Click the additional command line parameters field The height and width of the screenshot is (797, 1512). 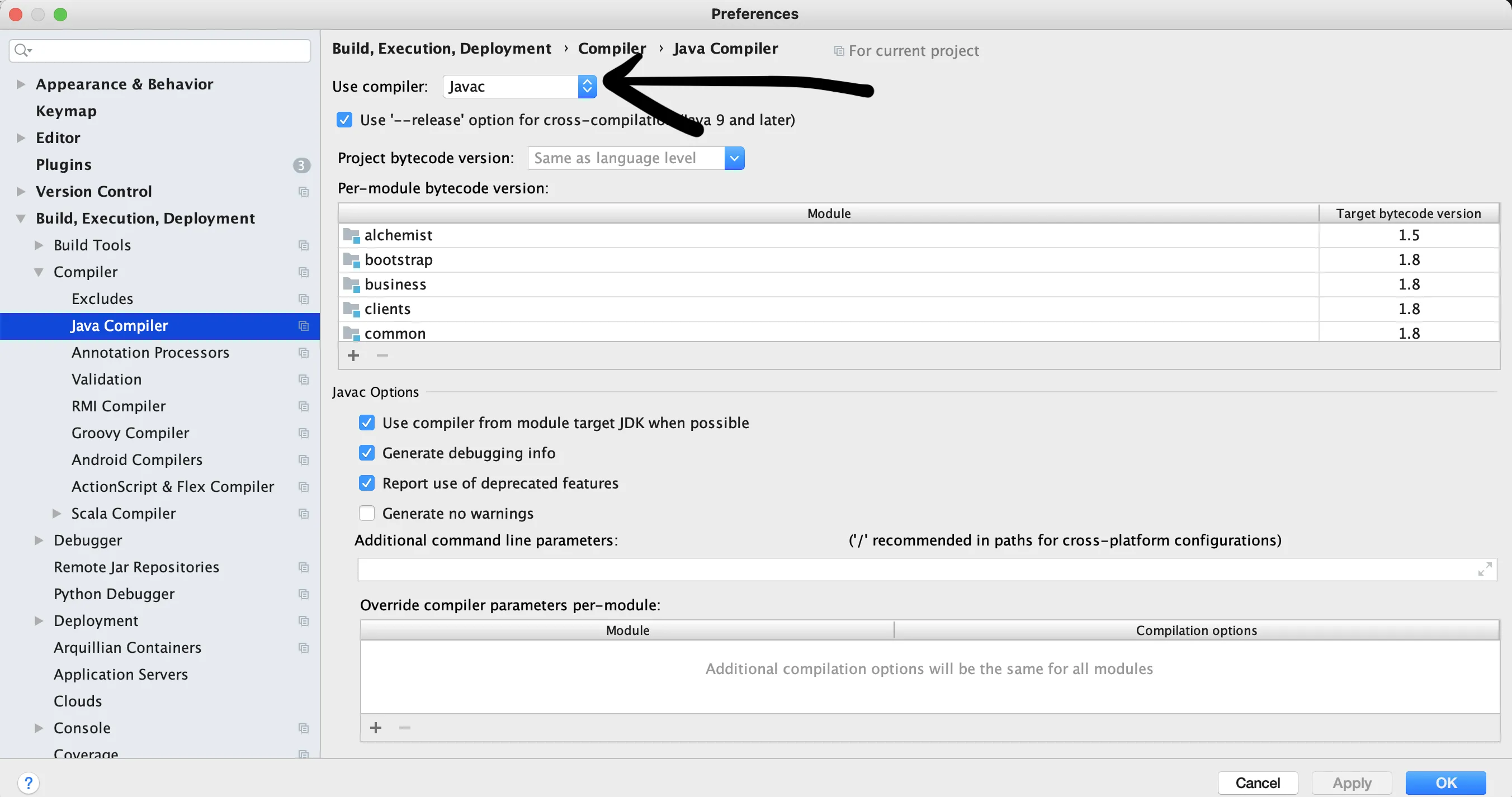[916, 570]
